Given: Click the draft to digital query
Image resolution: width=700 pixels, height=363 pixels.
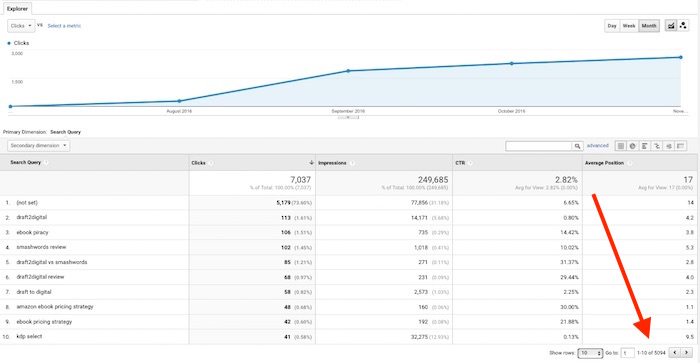Looking at the screenshot, I should coord(34,292).
